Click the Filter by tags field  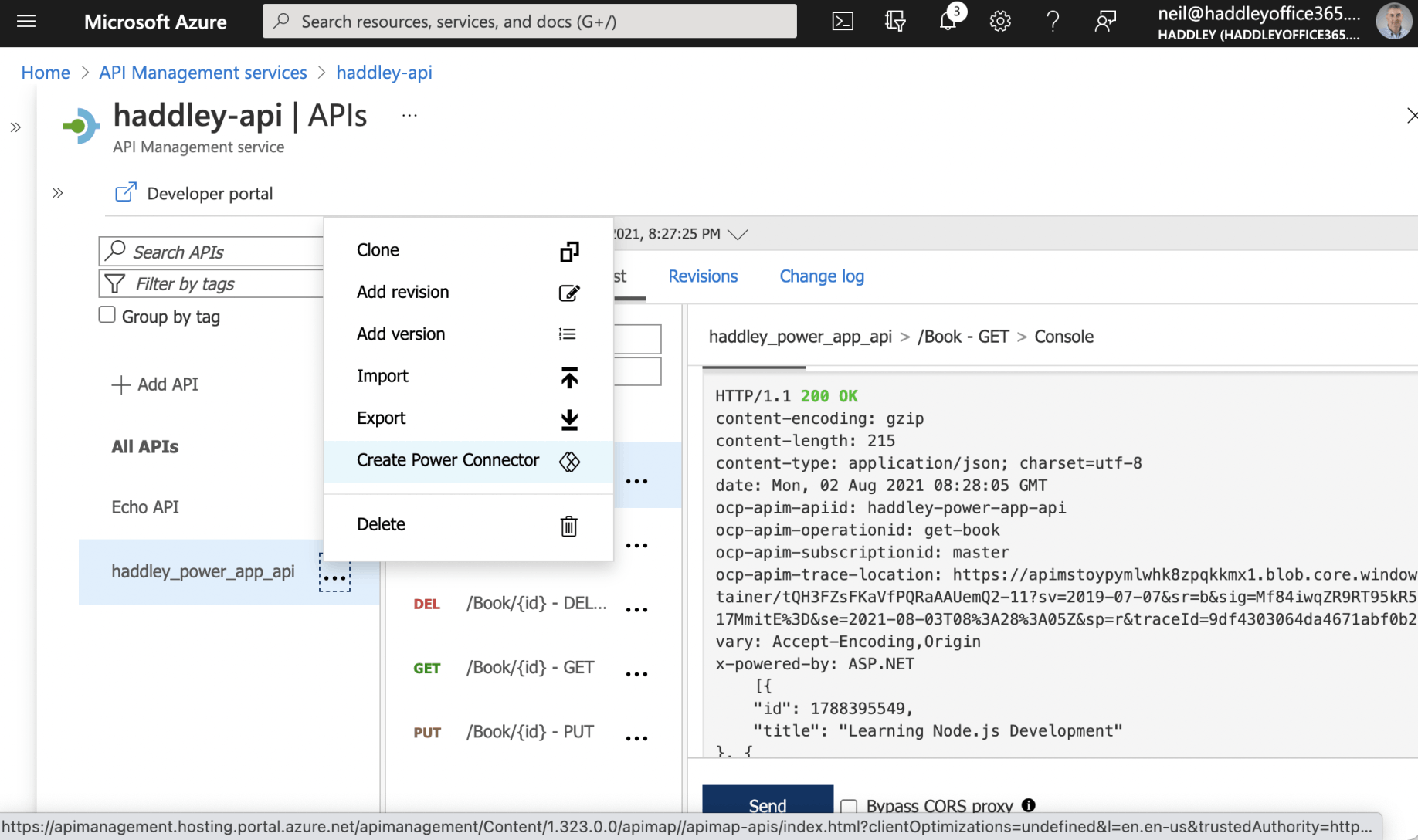coord(211,283)
